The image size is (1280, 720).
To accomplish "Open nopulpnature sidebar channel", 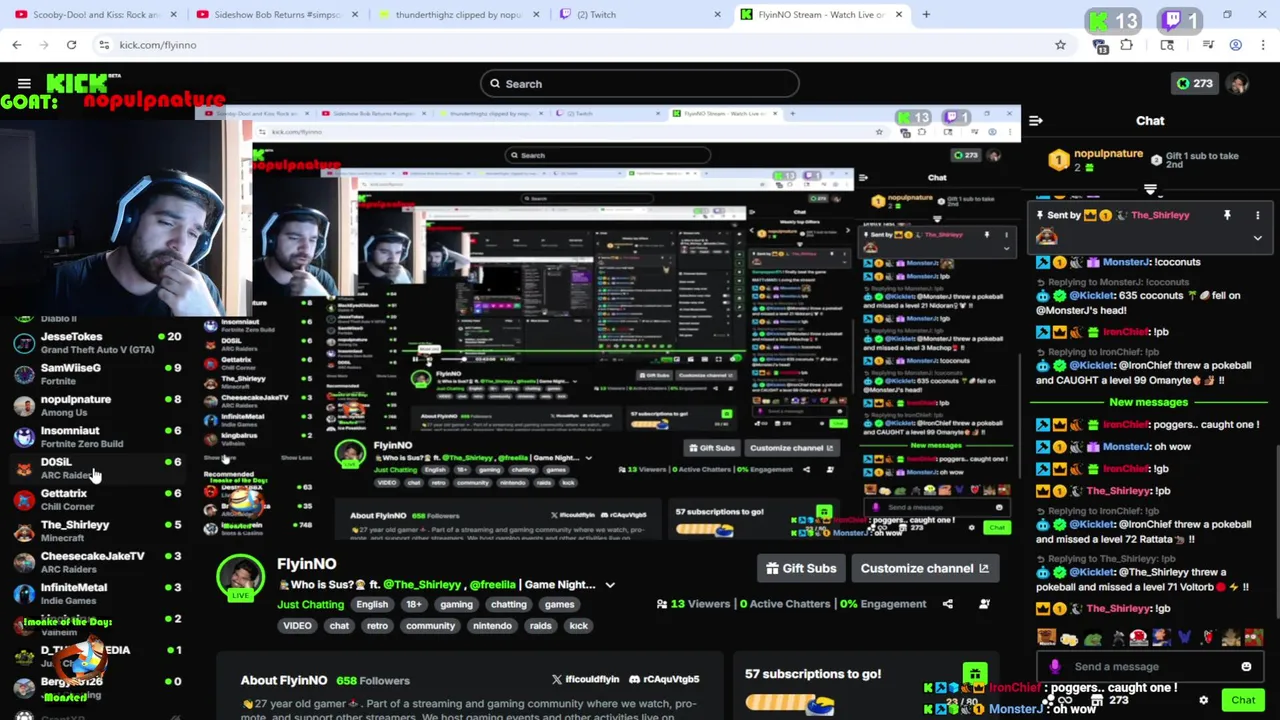I will (x=96, y=405).
